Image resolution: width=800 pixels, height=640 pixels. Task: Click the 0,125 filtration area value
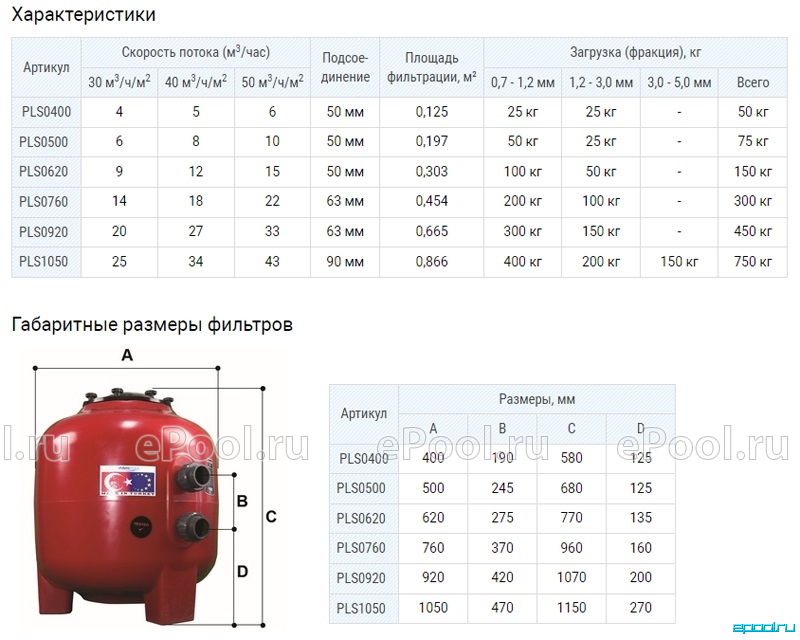pos(432,112)
